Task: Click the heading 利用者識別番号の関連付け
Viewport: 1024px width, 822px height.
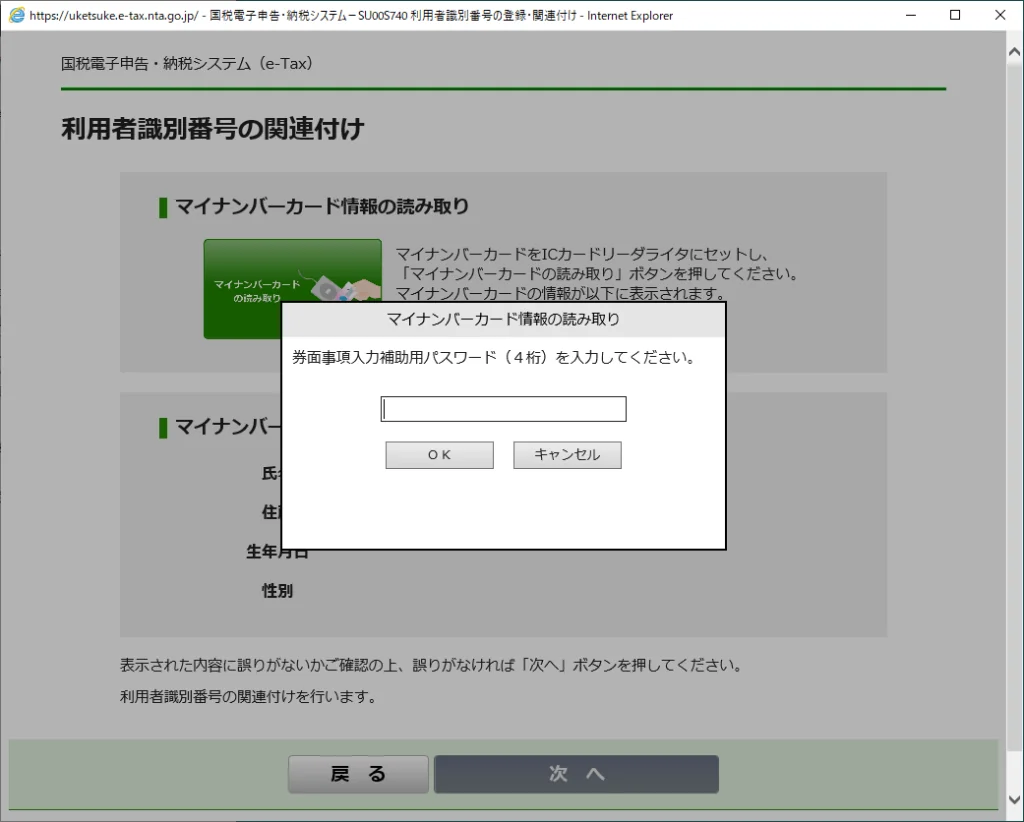Action: tap(213, 129)
